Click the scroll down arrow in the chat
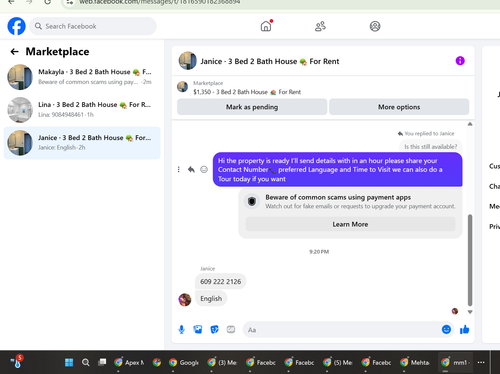Image resolution: width=500 pixels, height=374 pixels. (x=470, y=312)
